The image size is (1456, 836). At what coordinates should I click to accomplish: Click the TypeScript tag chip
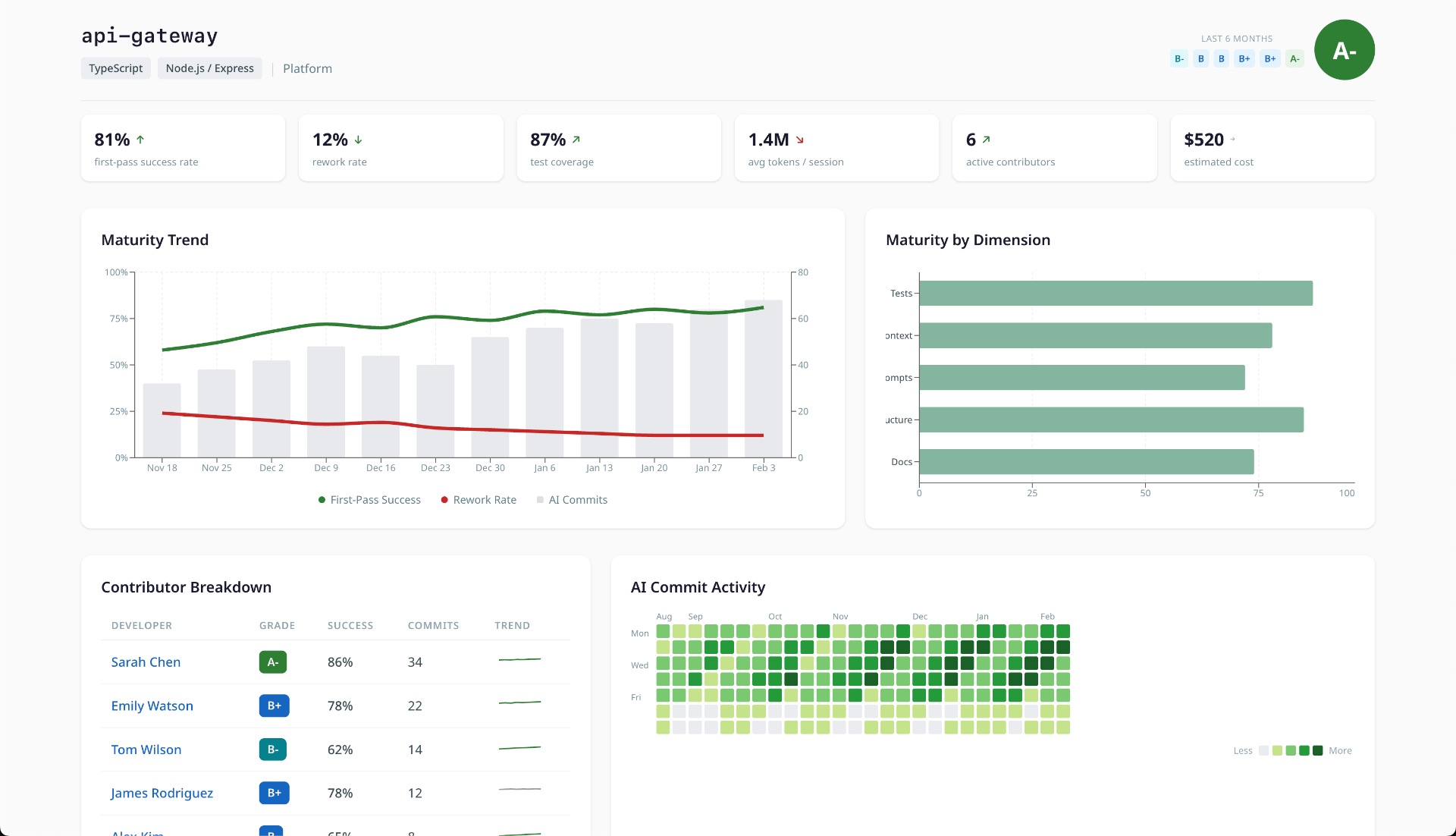115,68
